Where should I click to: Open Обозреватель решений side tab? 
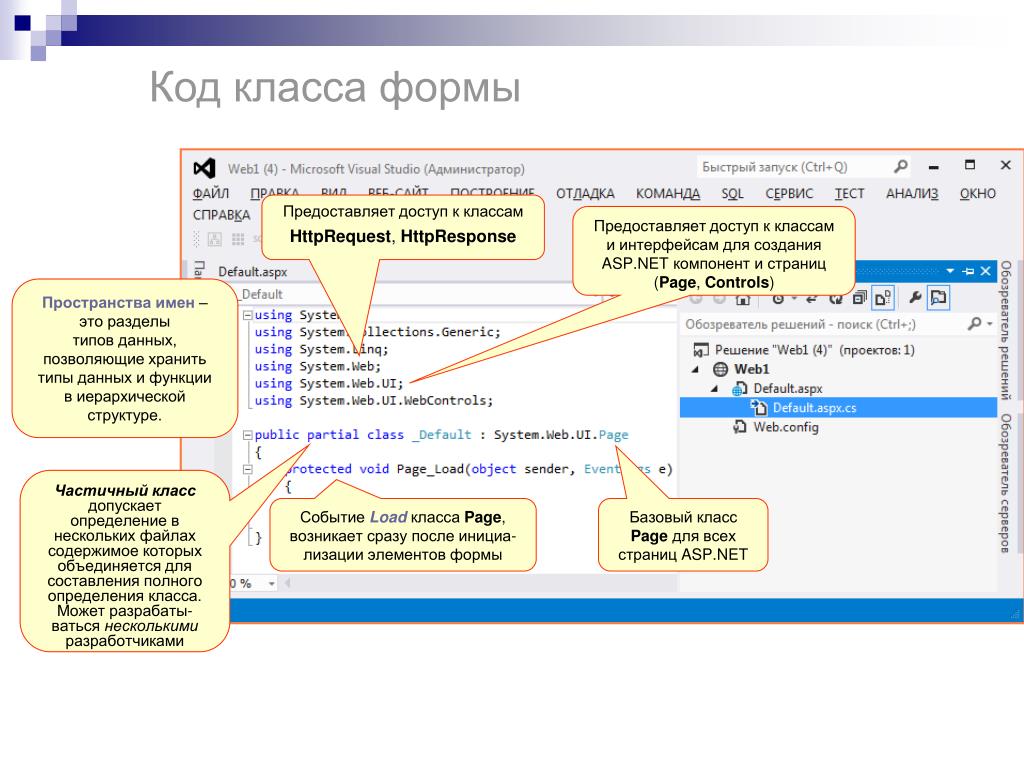click(x=1006, y=330)
